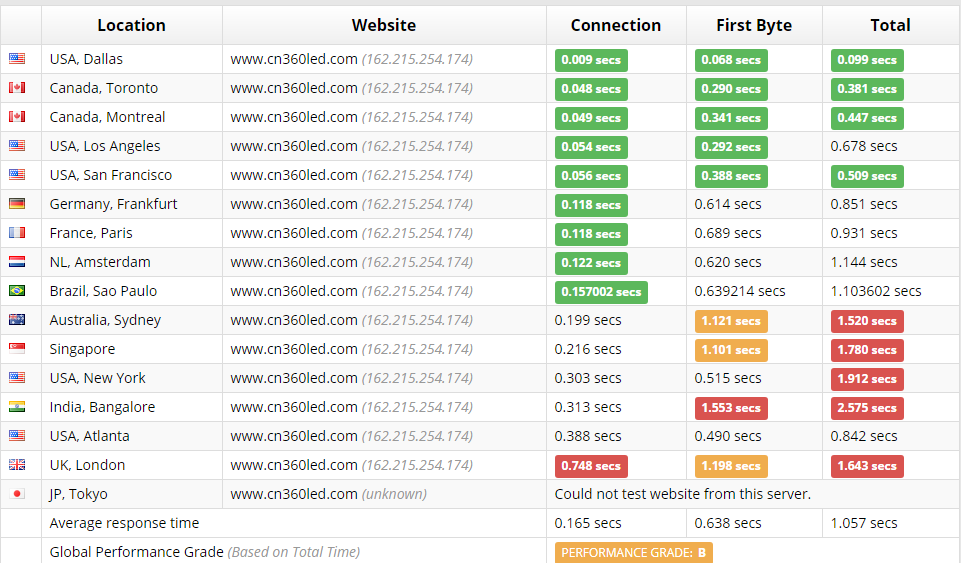This screenshot has height=563, width=961.
Task: Click the red 1.553 secs first byte badge
Action: [731, 408]
